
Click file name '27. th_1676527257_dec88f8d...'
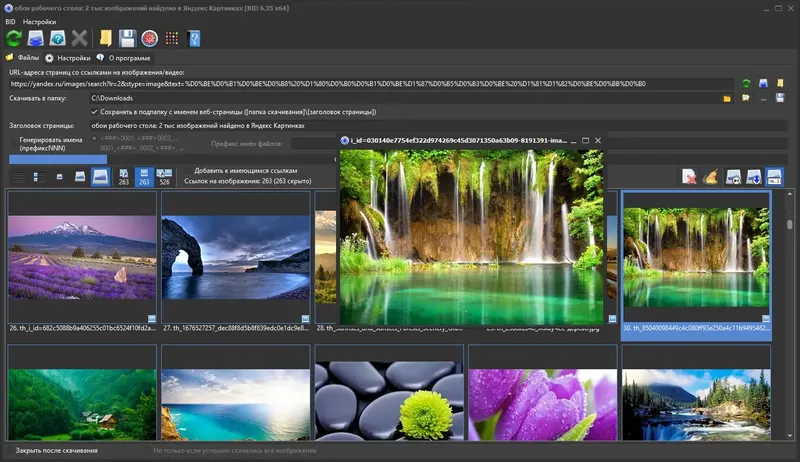coord(236,328)
